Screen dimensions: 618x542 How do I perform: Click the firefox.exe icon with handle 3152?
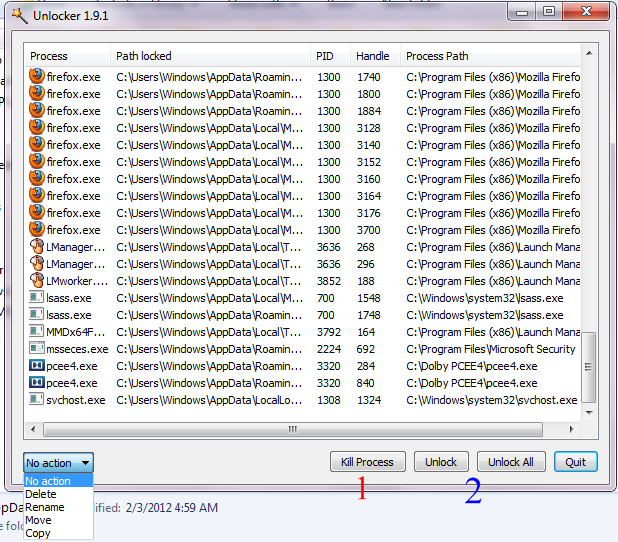[37, 161]
